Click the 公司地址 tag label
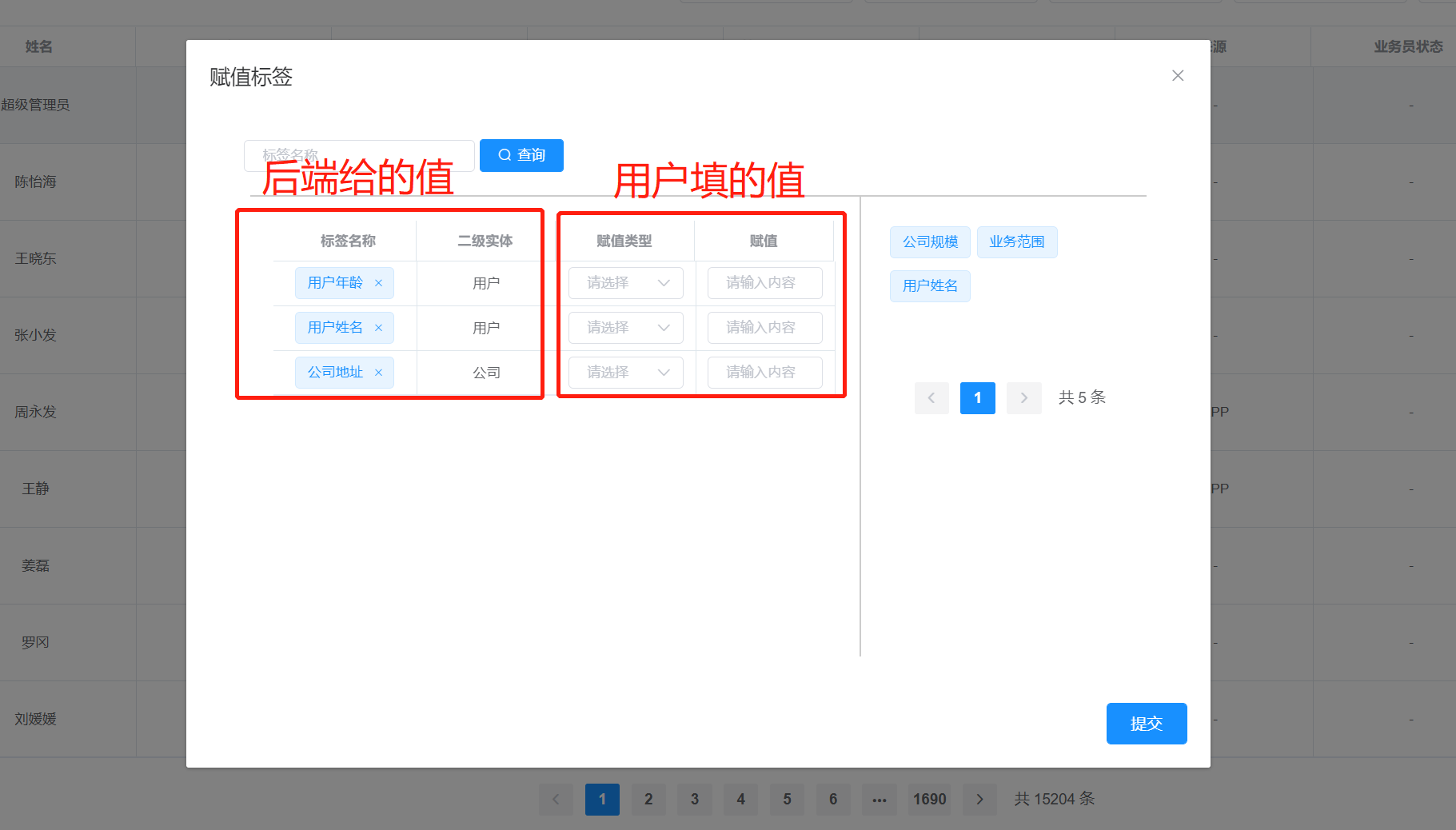The width and height of the screenshot is (1456, 830). tap(335, 373)
